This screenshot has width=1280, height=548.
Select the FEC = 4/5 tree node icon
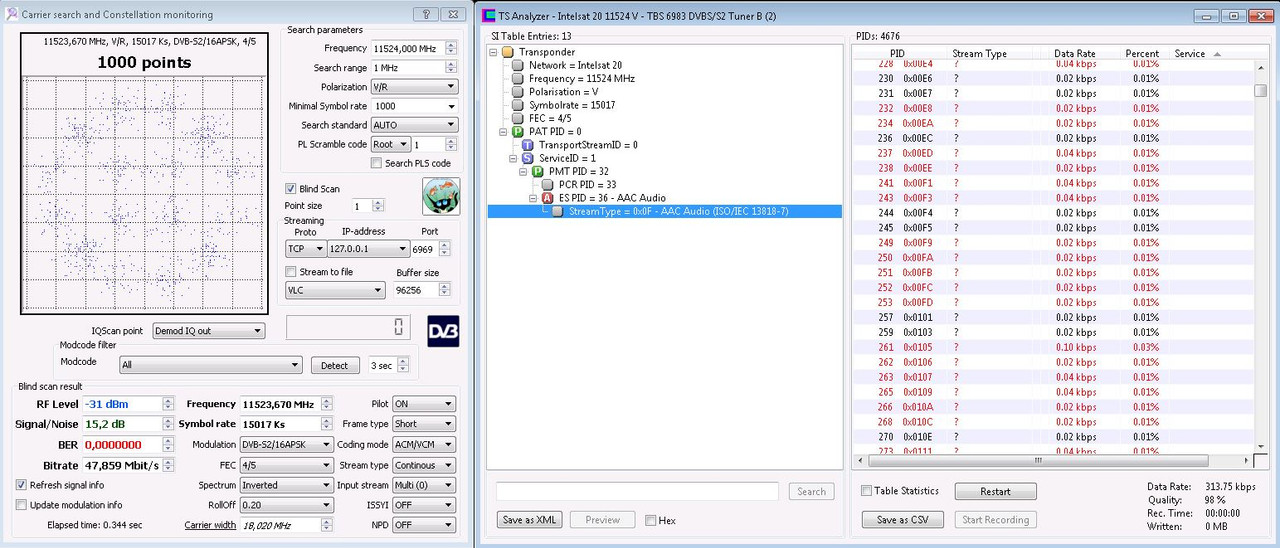(518, 118)
